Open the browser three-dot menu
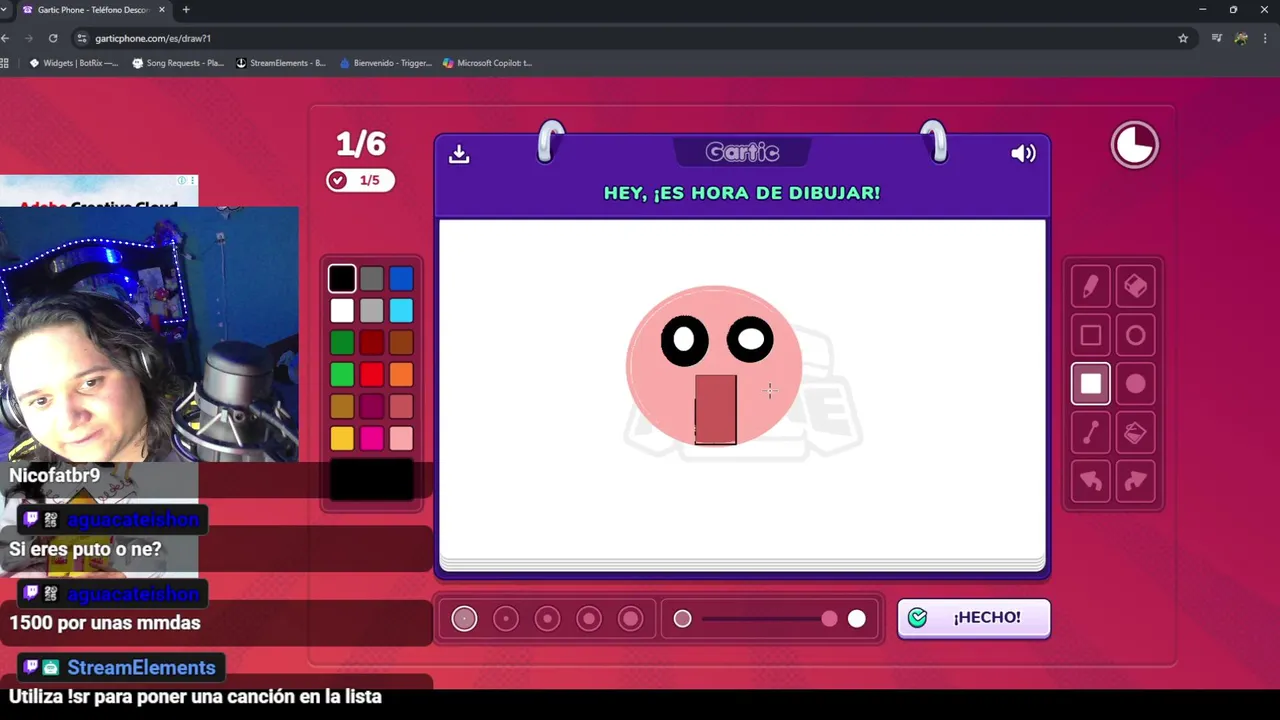This screenshot has width=1280, height=720. pos(1265,38)
